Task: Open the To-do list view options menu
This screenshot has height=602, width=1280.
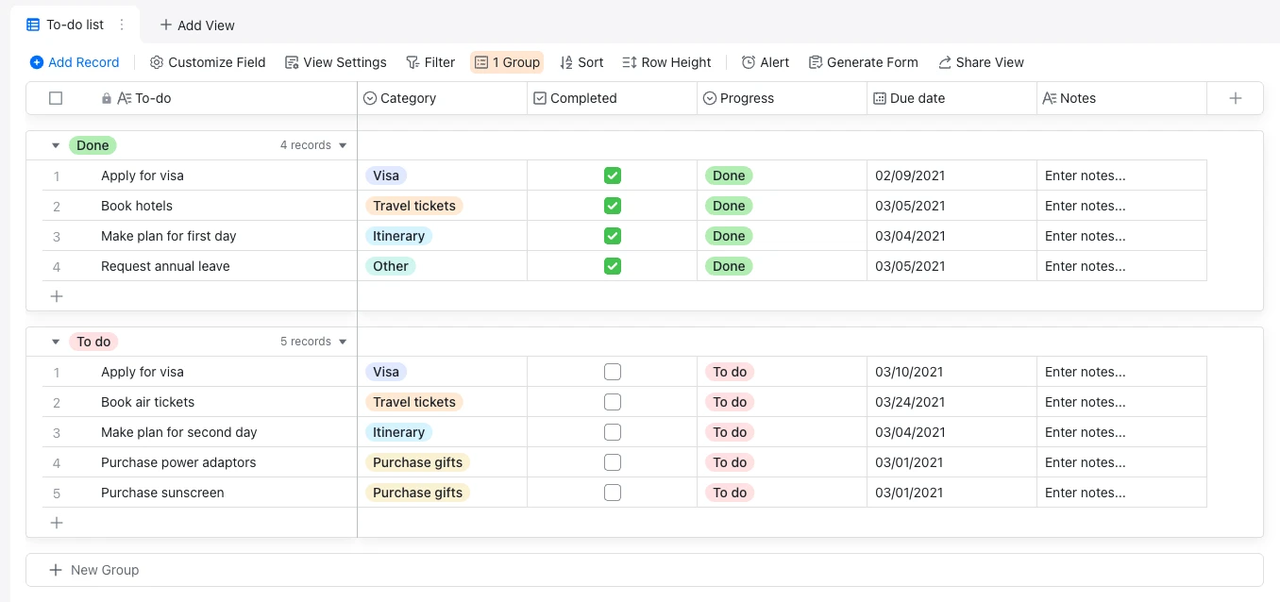Action: 122,25
